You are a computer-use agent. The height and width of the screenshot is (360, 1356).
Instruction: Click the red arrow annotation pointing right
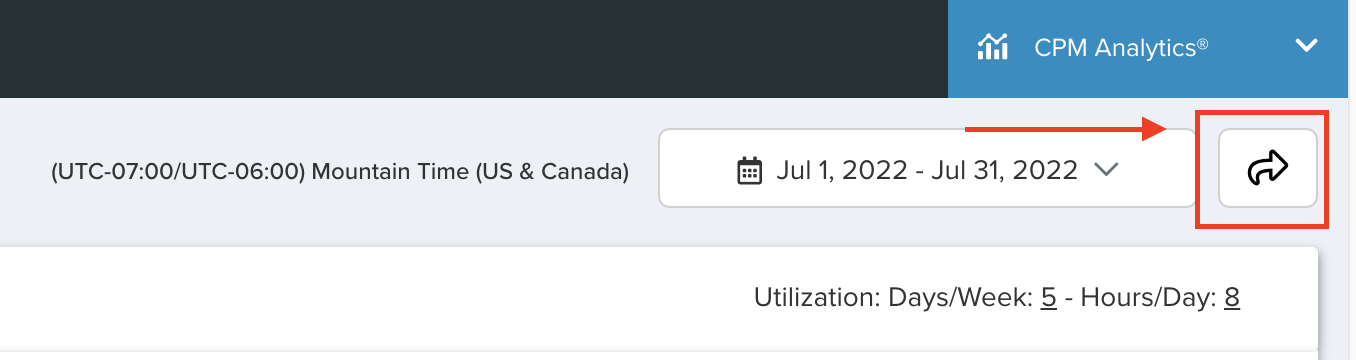pyautogui.click(x=1066, y=128)
